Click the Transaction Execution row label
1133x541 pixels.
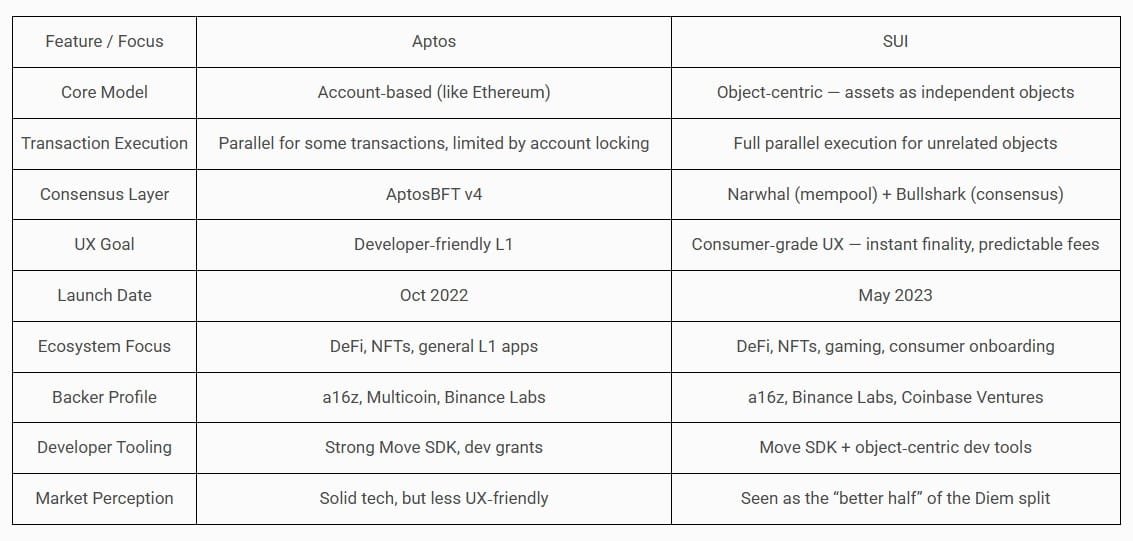pos(104,143)
